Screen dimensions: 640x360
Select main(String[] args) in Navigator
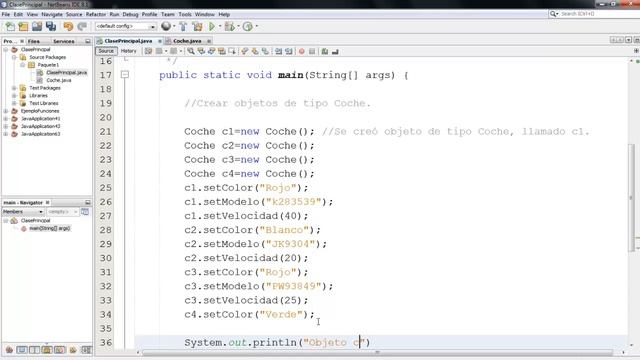point(49,229)
